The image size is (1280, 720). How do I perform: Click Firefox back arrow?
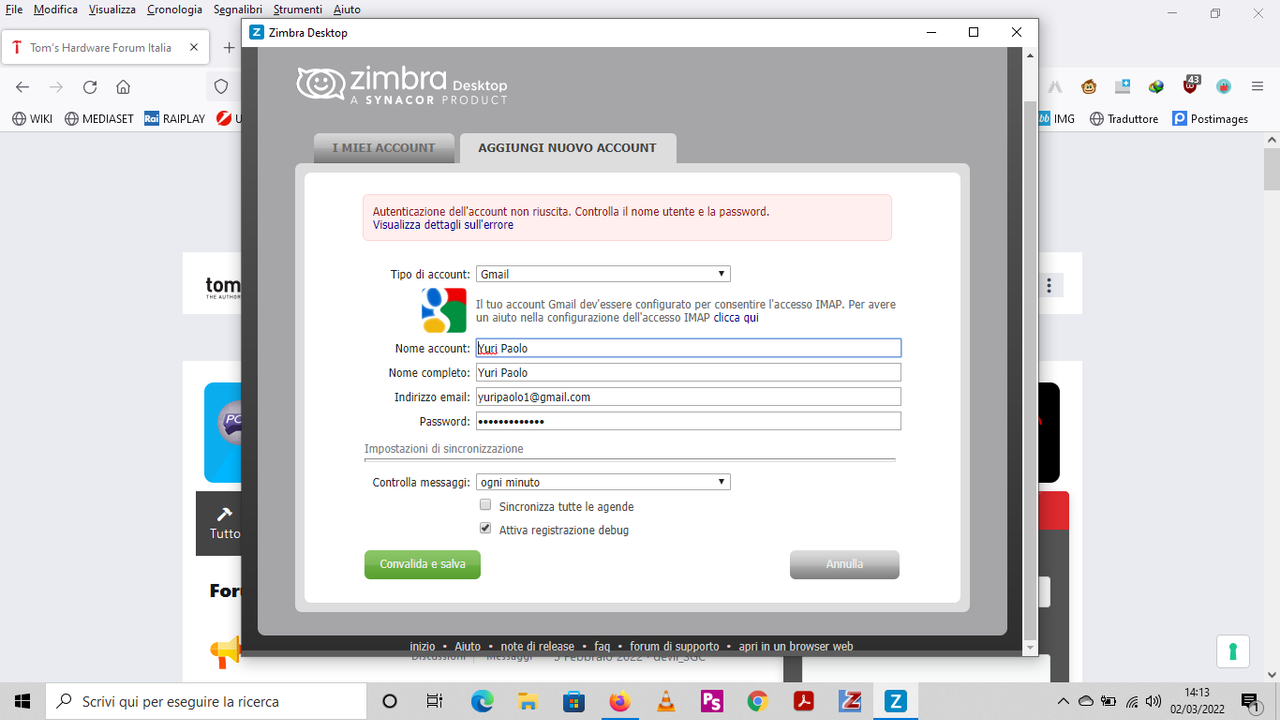22,87
